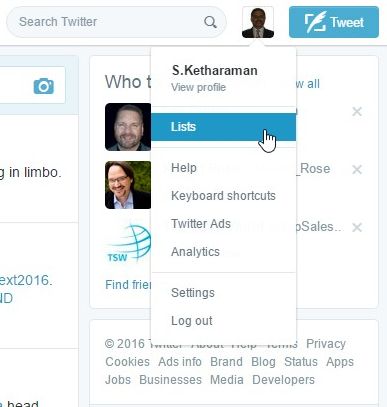Choose Log out option
This screenshot has height=407, width=387.
pos(192,321)
